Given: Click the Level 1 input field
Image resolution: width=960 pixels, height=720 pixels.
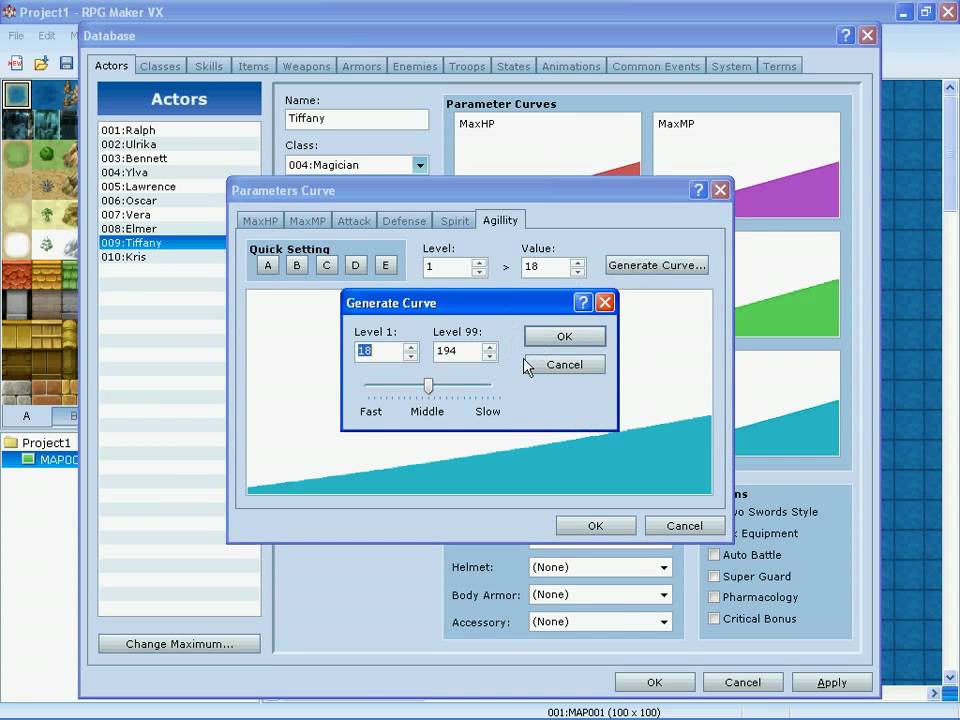Looking at the screenshot, I should click(379, 351).
